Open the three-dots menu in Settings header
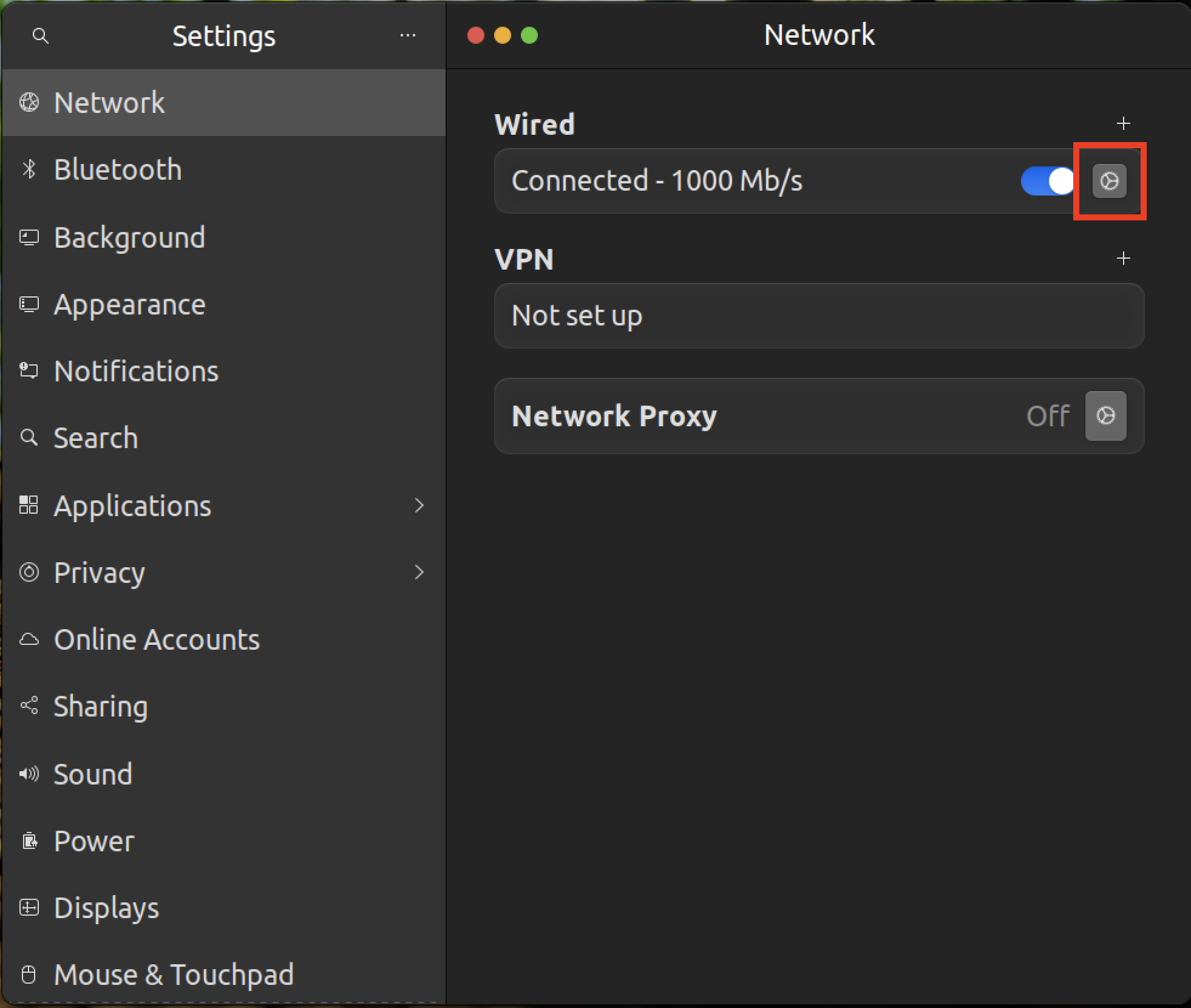The image size is (1191, 1008). [407, 36]
